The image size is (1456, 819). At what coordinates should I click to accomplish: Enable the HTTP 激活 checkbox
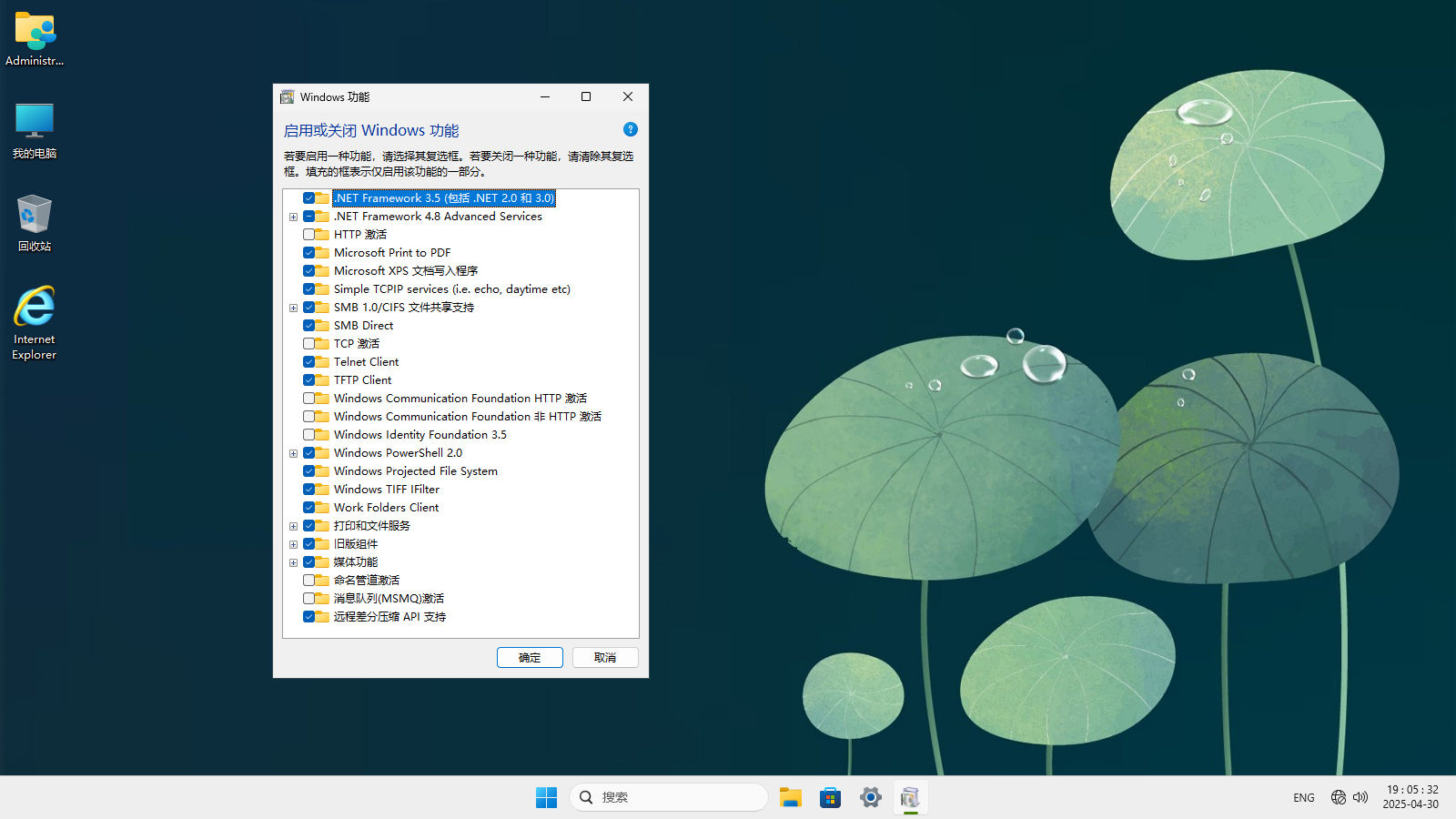coord(308,234)
